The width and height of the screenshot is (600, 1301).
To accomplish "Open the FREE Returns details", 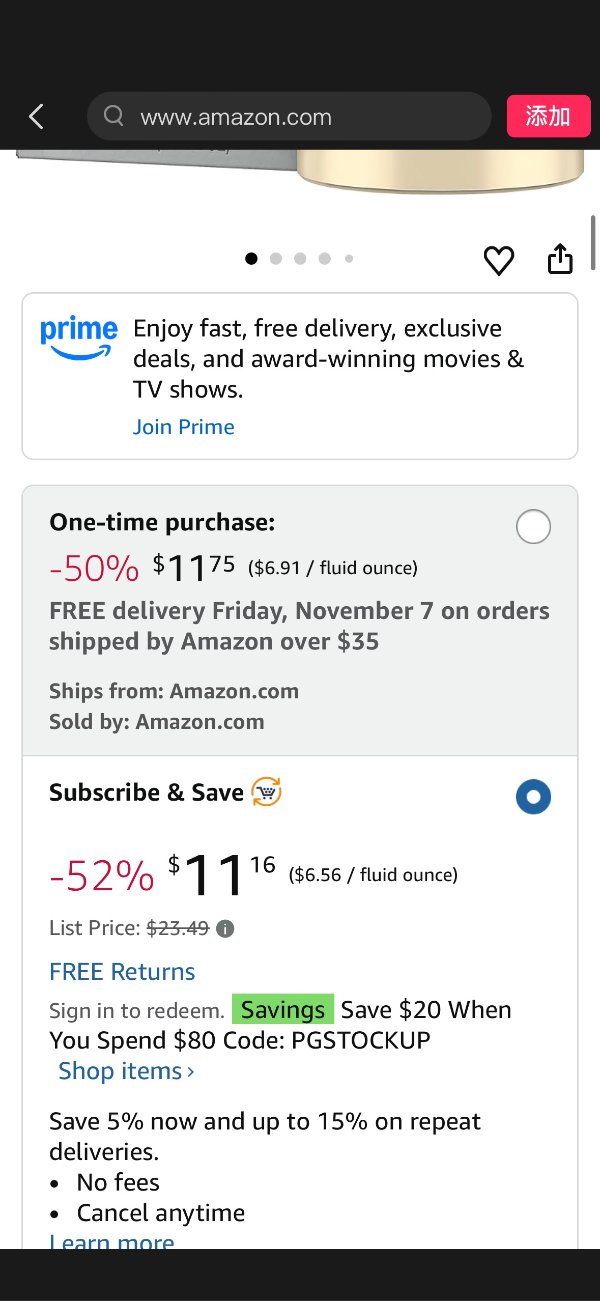I will [x=122, y=972].
